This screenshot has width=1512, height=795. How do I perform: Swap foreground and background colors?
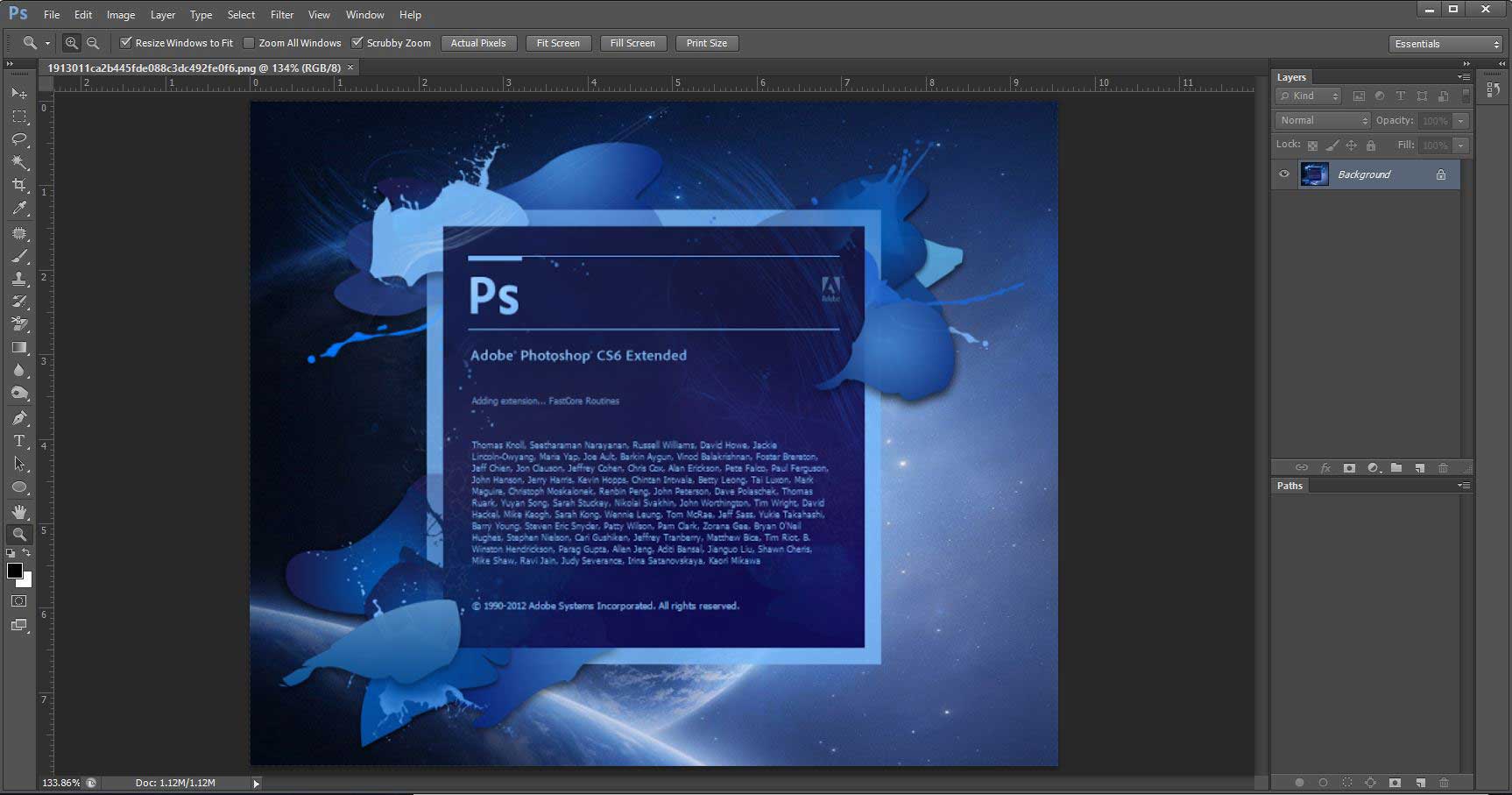(x=27, y=553)
